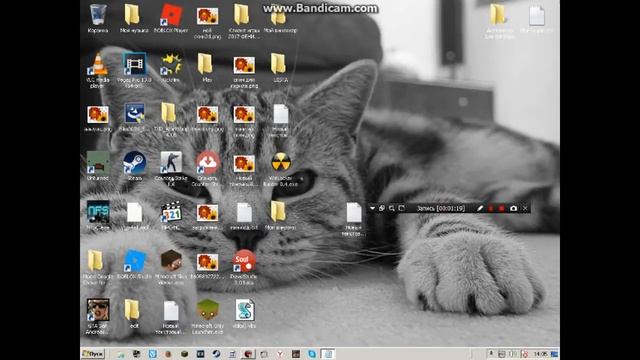Viewport: 640px width, 360px height.
Task: Launch Counter-Strike 1.6 shortcut
Action: coord(171,163)
